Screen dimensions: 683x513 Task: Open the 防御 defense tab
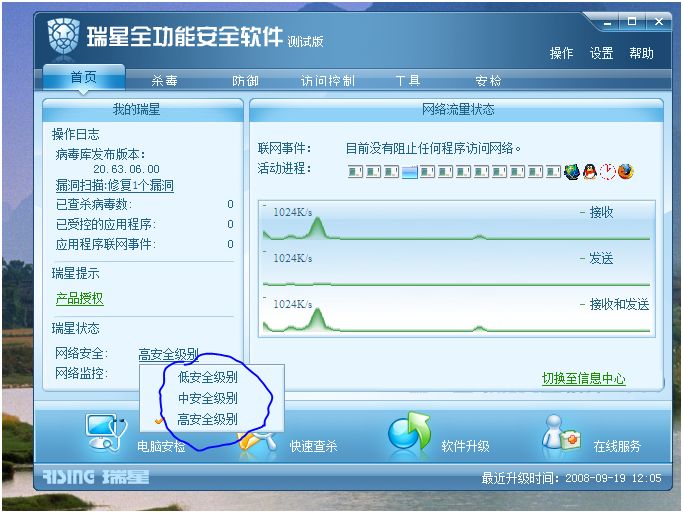pyautogui.click(x=245, y=81)
